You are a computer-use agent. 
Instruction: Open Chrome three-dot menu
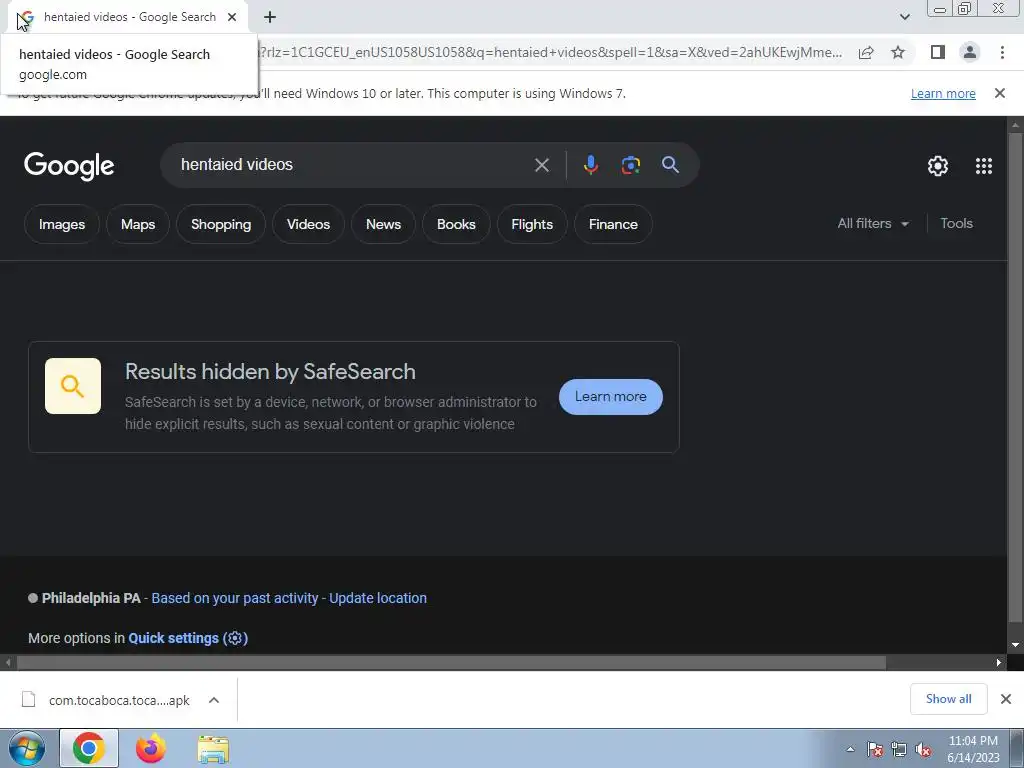[1002, 52]
